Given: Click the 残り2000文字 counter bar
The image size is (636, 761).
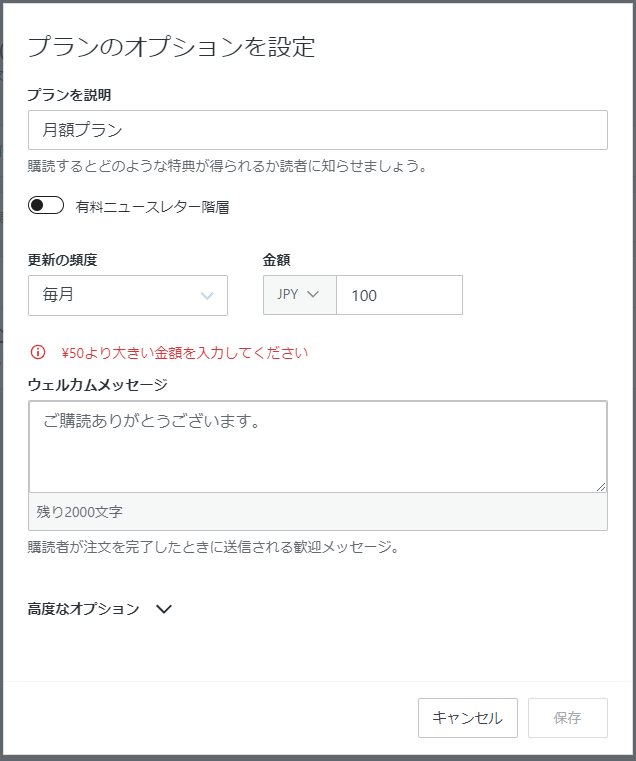Looking at the screenshot, I should click(x=317, y=511).
